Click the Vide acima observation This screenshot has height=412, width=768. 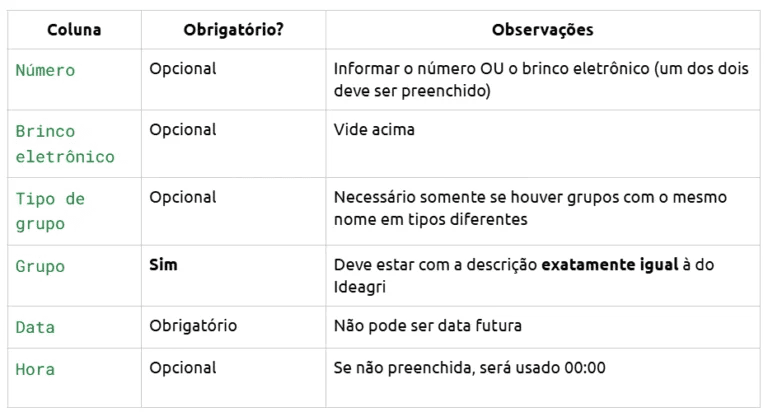pos(374,129)
